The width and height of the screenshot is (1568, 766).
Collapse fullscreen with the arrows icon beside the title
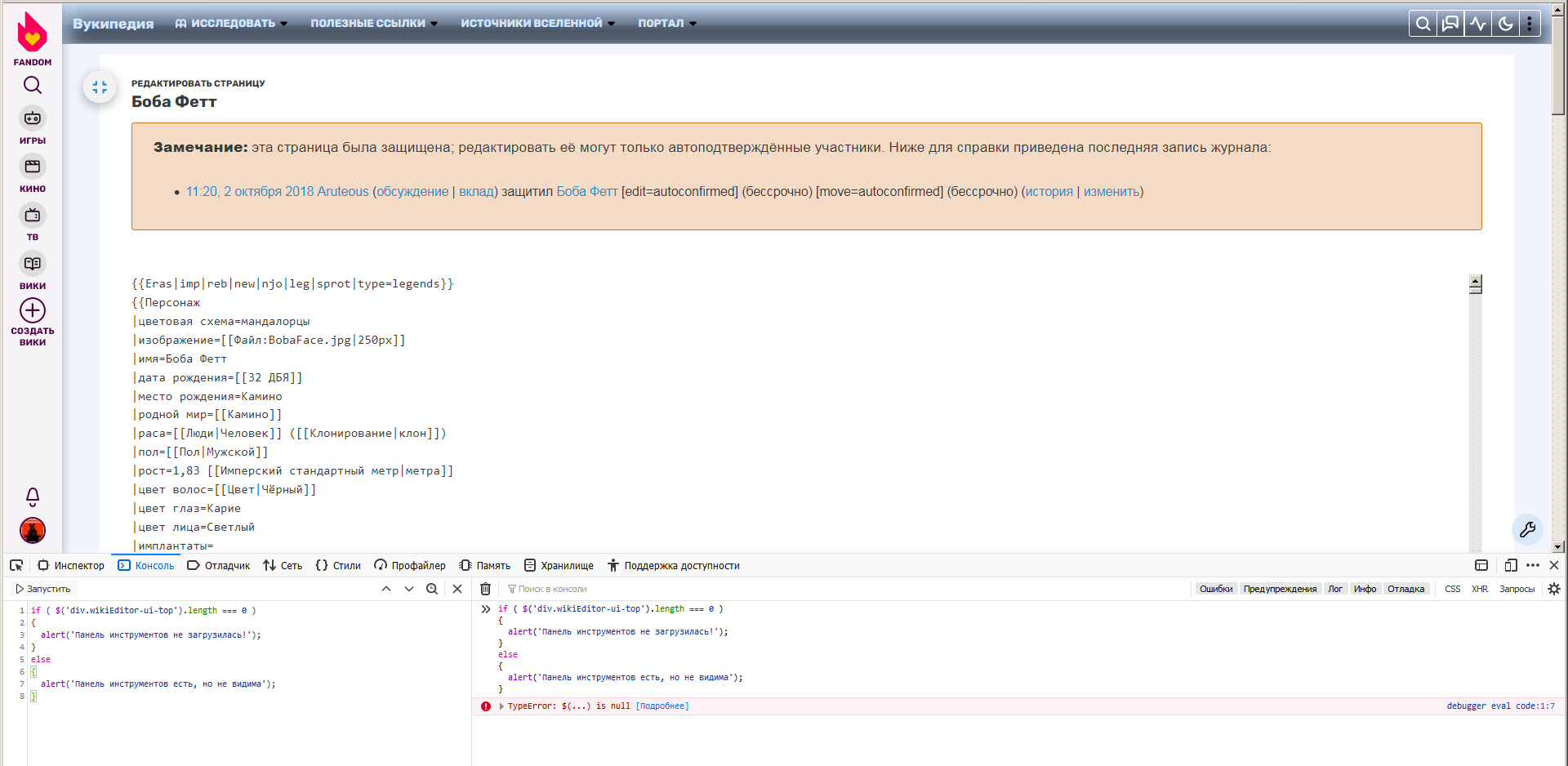(x=100, y=87)
